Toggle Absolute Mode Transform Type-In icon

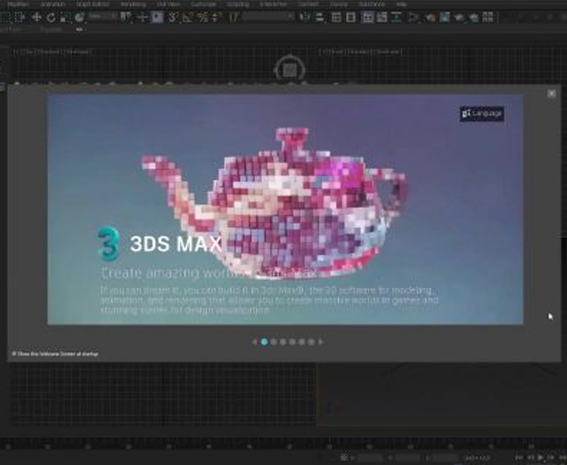coord(344,458)
